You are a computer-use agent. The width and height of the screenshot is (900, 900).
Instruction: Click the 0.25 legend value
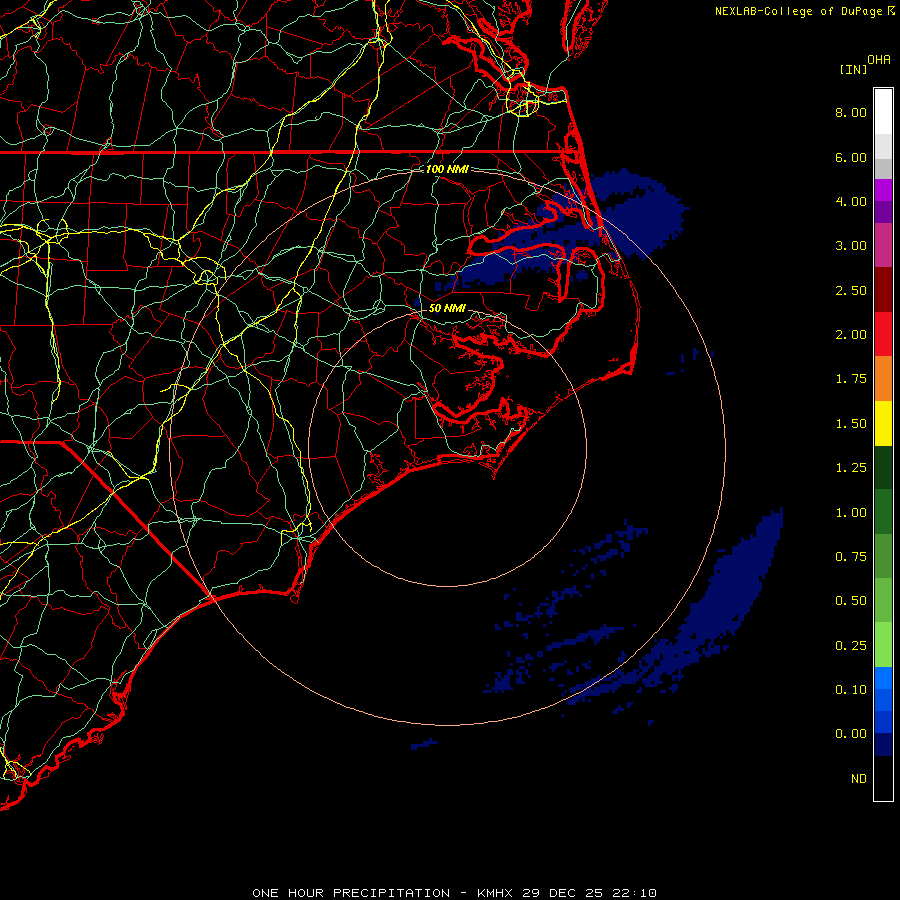click(x=851, y=646)
